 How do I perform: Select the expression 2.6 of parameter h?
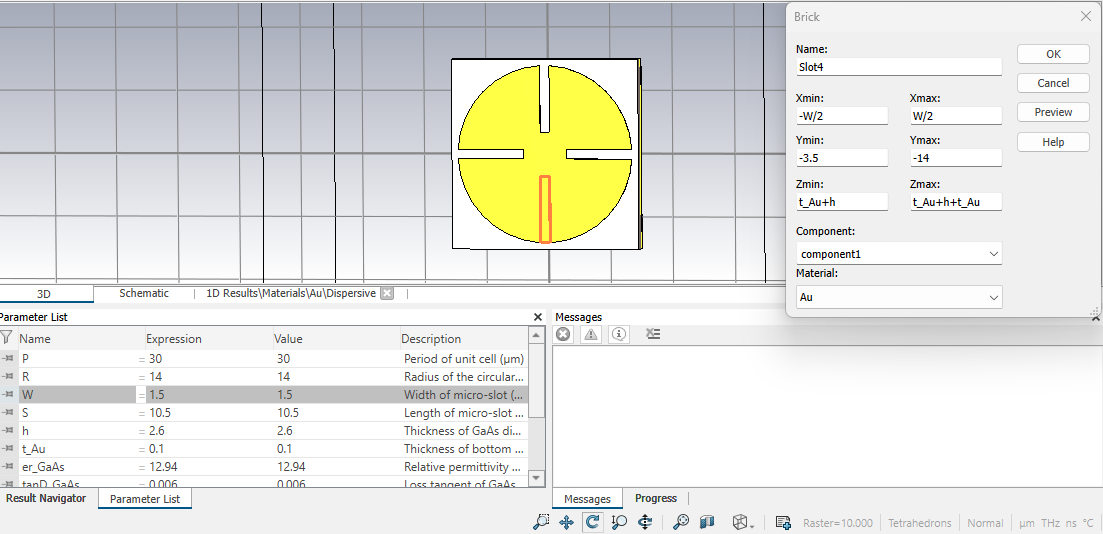click(157, 431)
